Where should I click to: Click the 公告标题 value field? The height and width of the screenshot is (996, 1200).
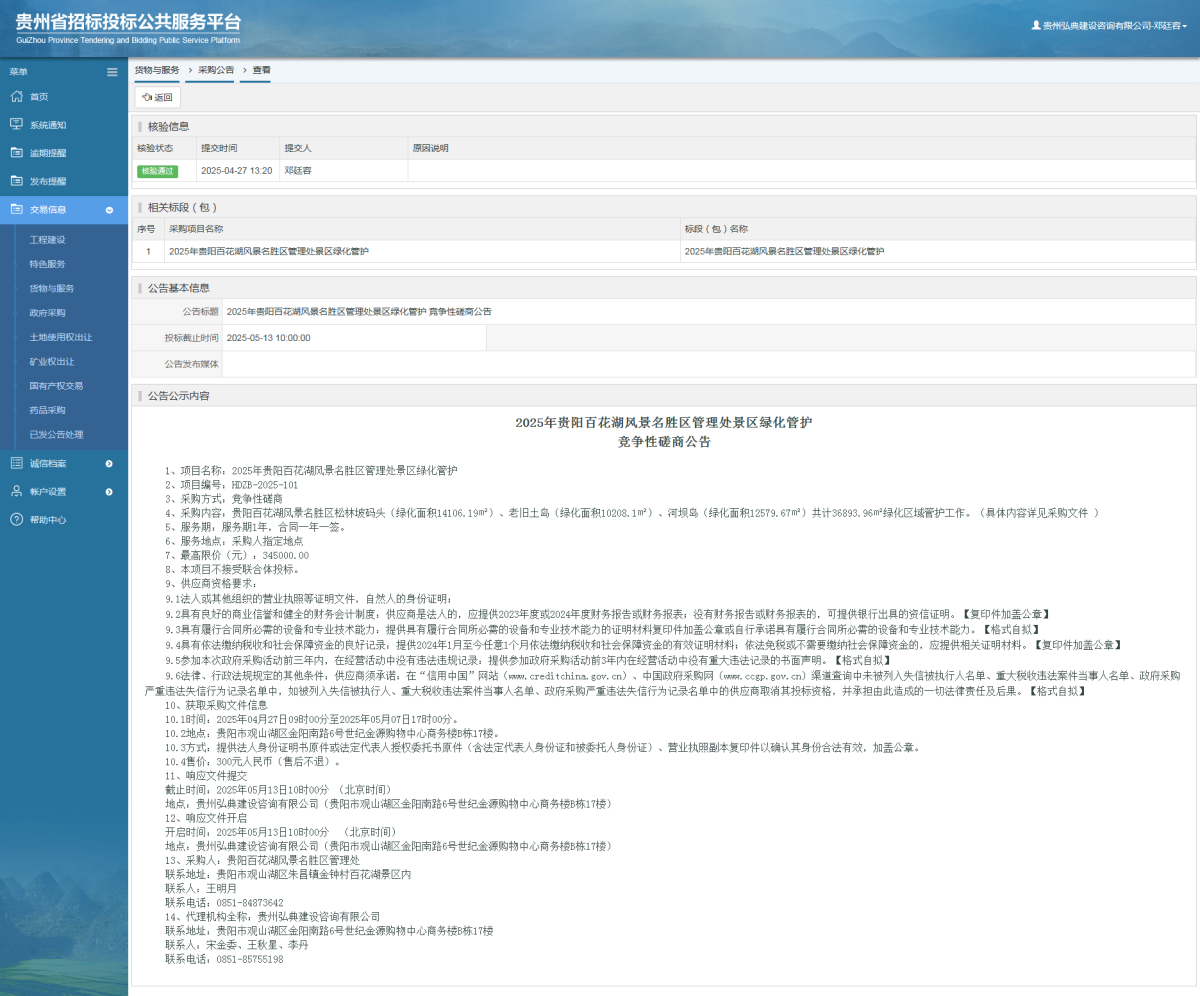(709, 311)
